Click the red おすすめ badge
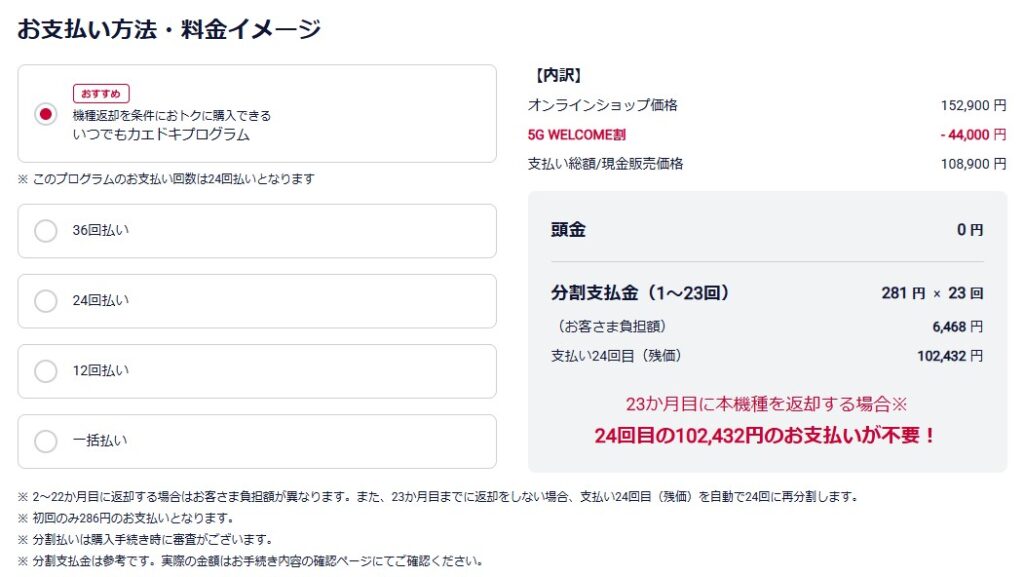Viewport: 1024px width, 577px height. 101,94
